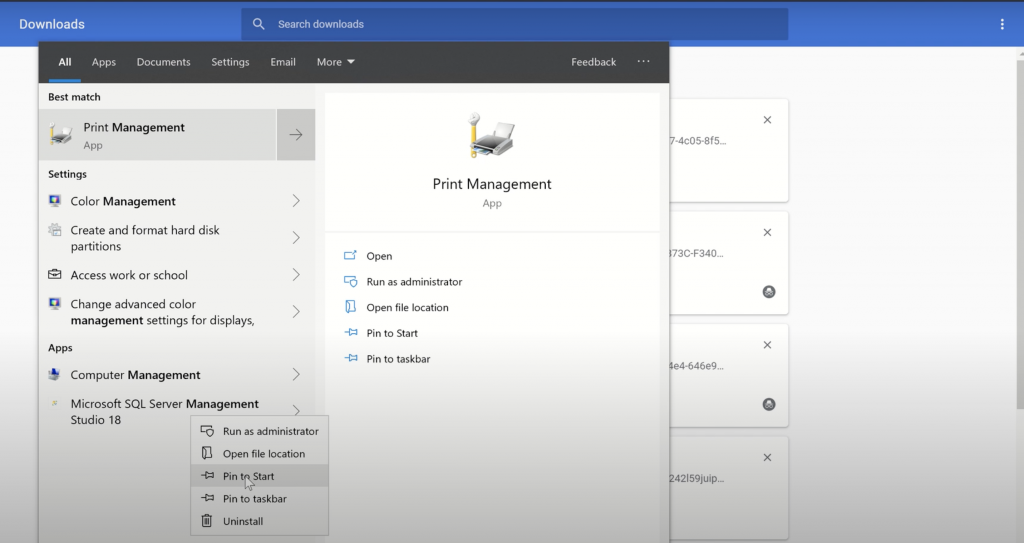Remove the 373C-F340 download entry
The width and height of the screenshot is (1024, 543).
pos(767,232)
